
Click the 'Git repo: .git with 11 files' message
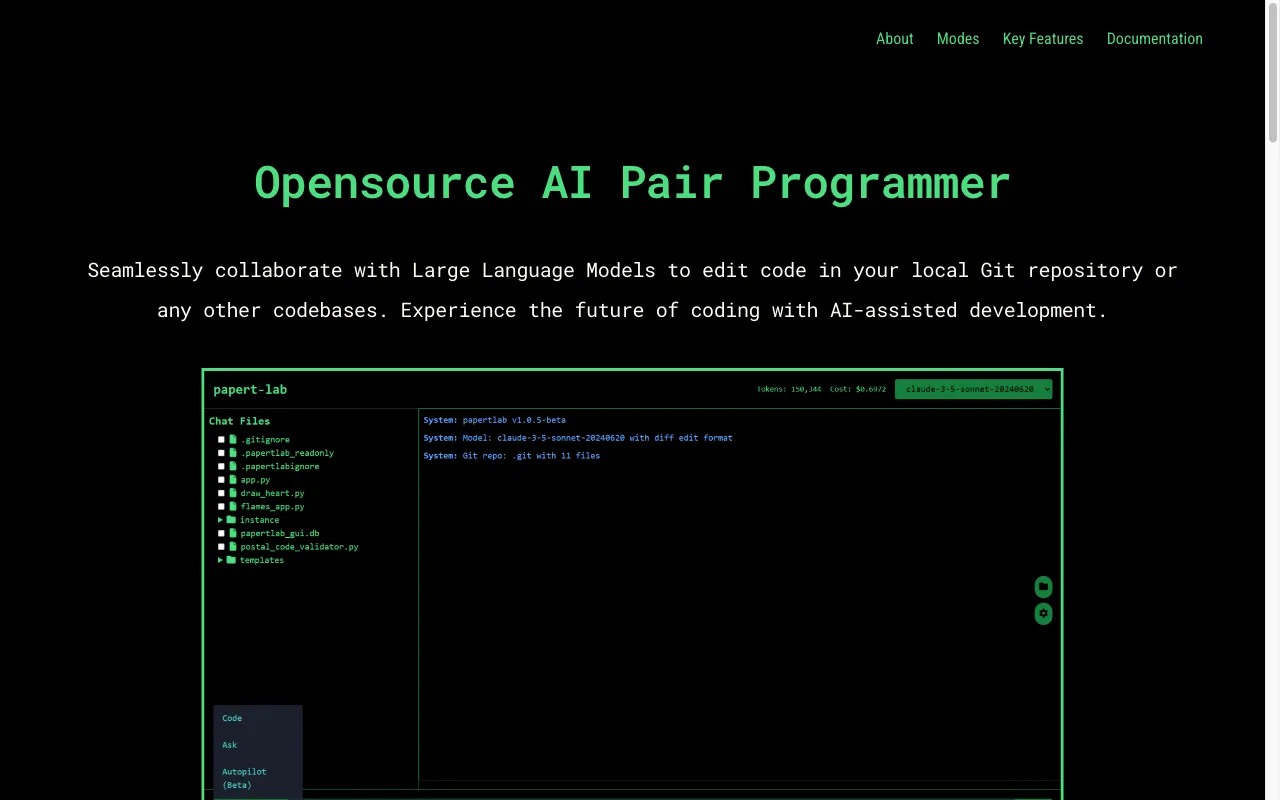pos(511,456)
